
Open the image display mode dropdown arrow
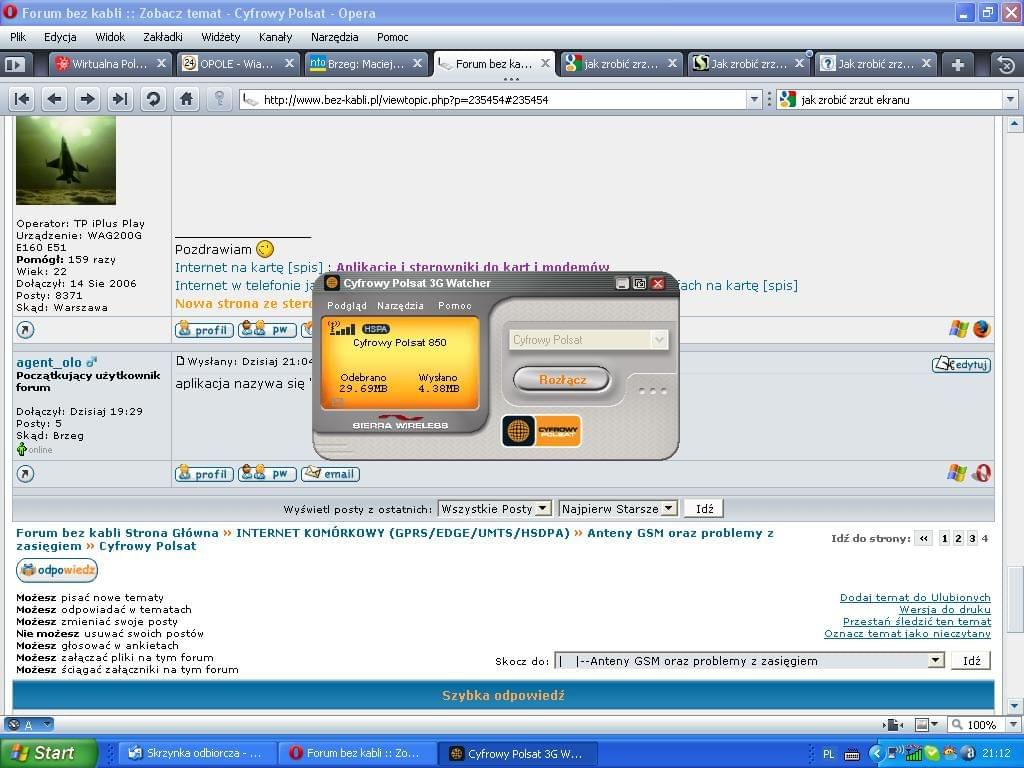(935, 724)
